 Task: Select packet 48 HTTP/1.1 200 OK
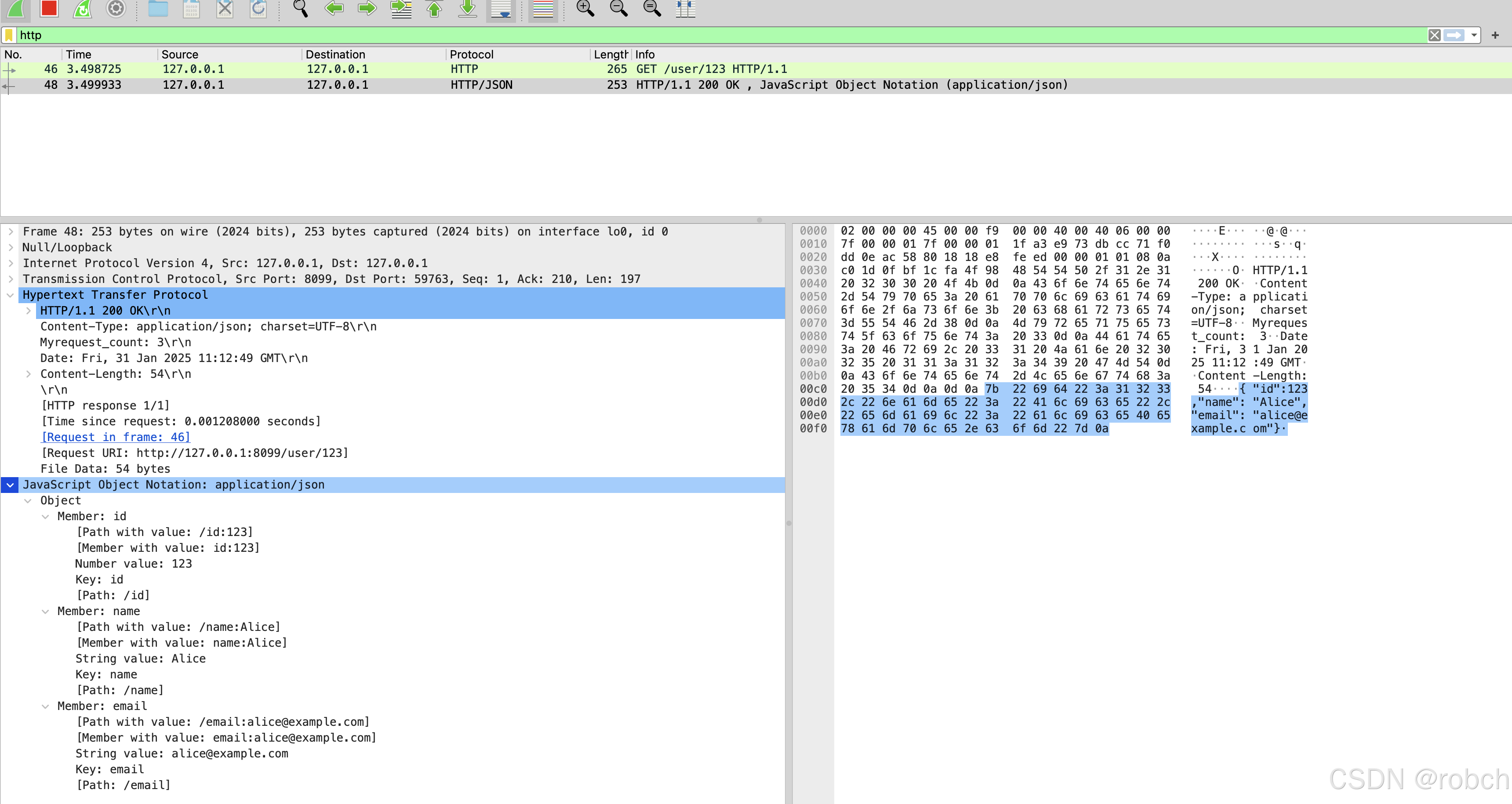click(756, 85)
